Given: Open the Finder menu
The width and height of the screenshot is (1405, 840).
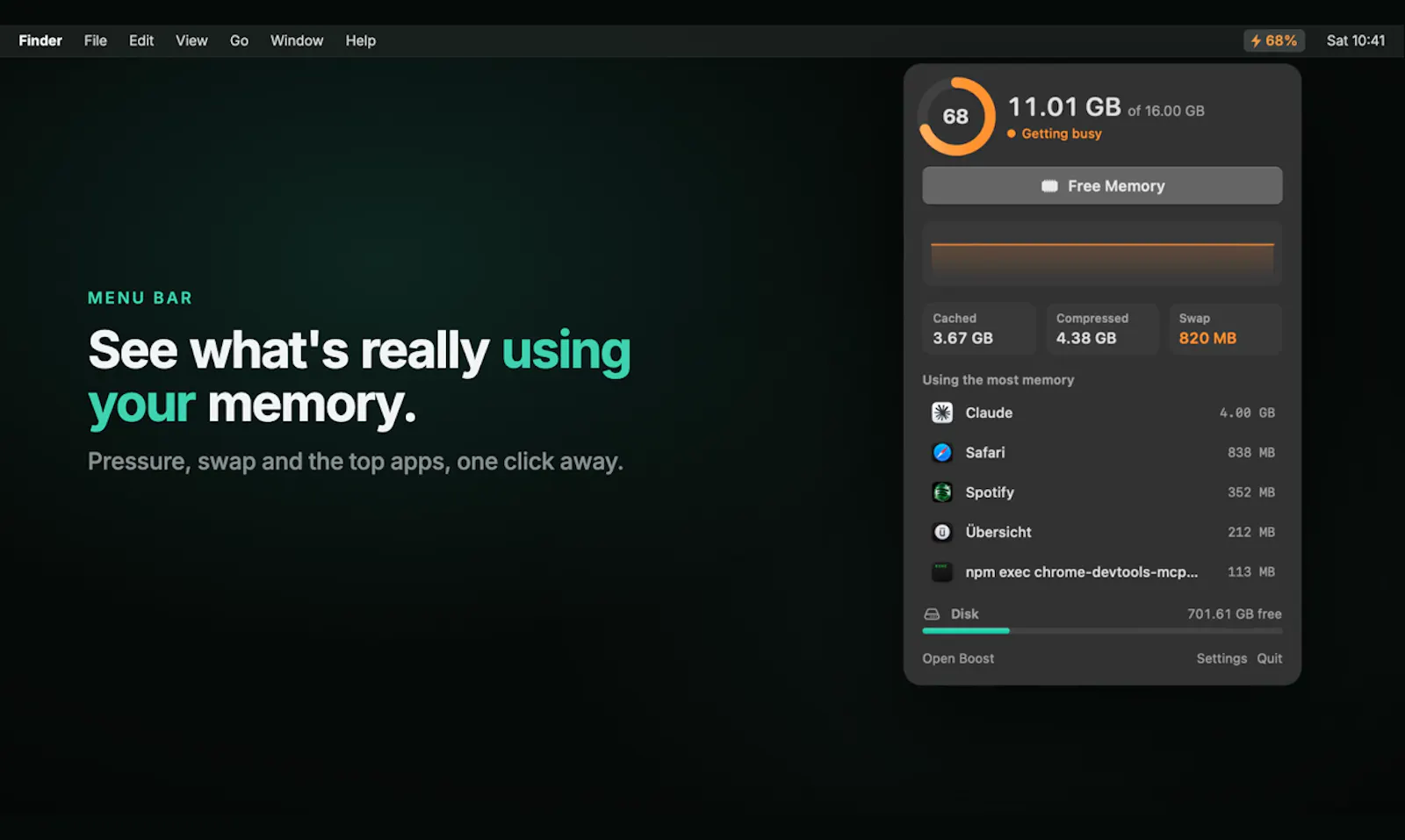Looking at the screenshot, I should coord(40,40).
